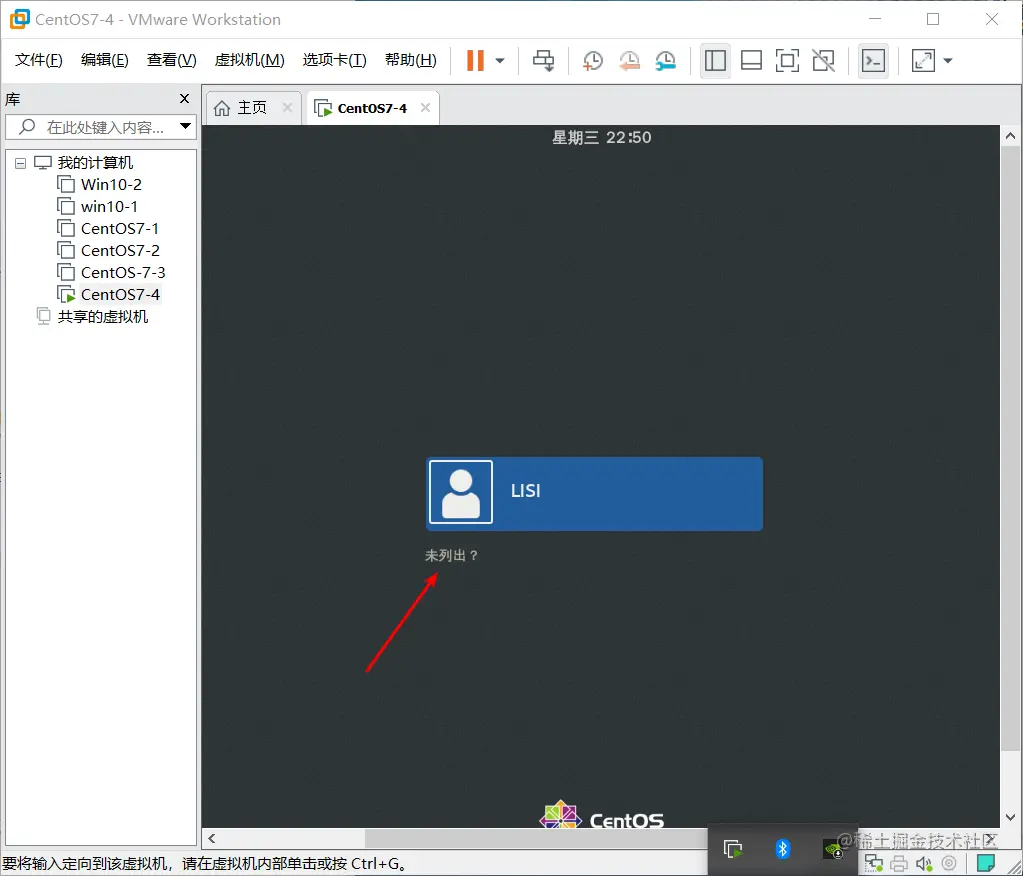The height and width of the screenshot is (876, 1023).
Task: Open the 帮助(H) menu
Action: pyautogui.click(x=410, y=60)
